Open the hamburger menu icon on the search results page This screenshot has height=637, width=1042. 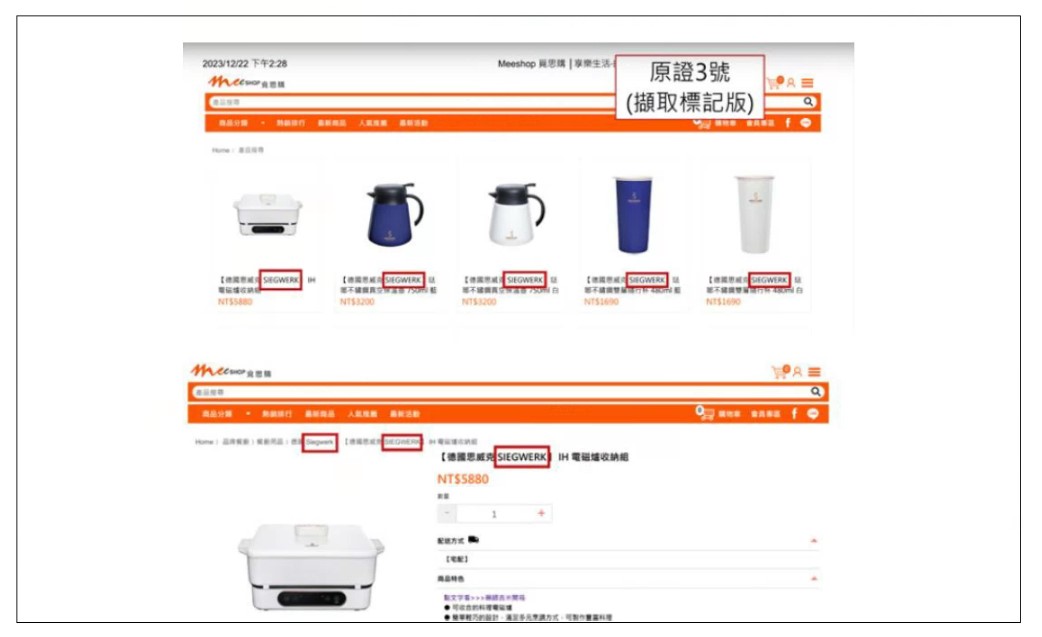point(807,83)
